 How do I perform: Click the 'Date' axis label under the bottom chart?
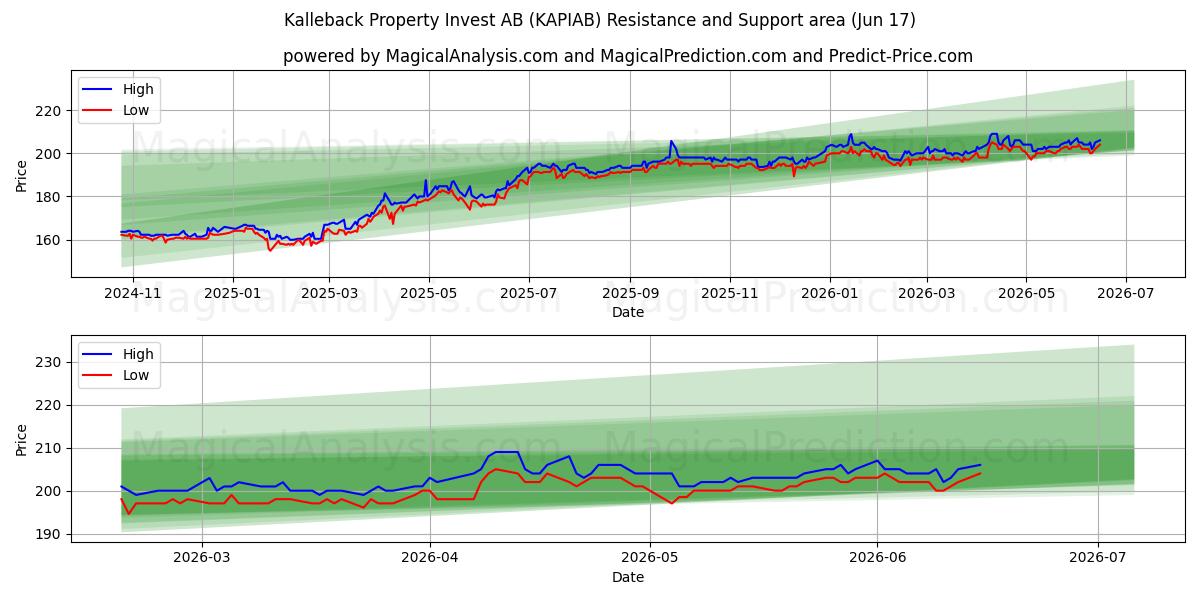(628, 577)
